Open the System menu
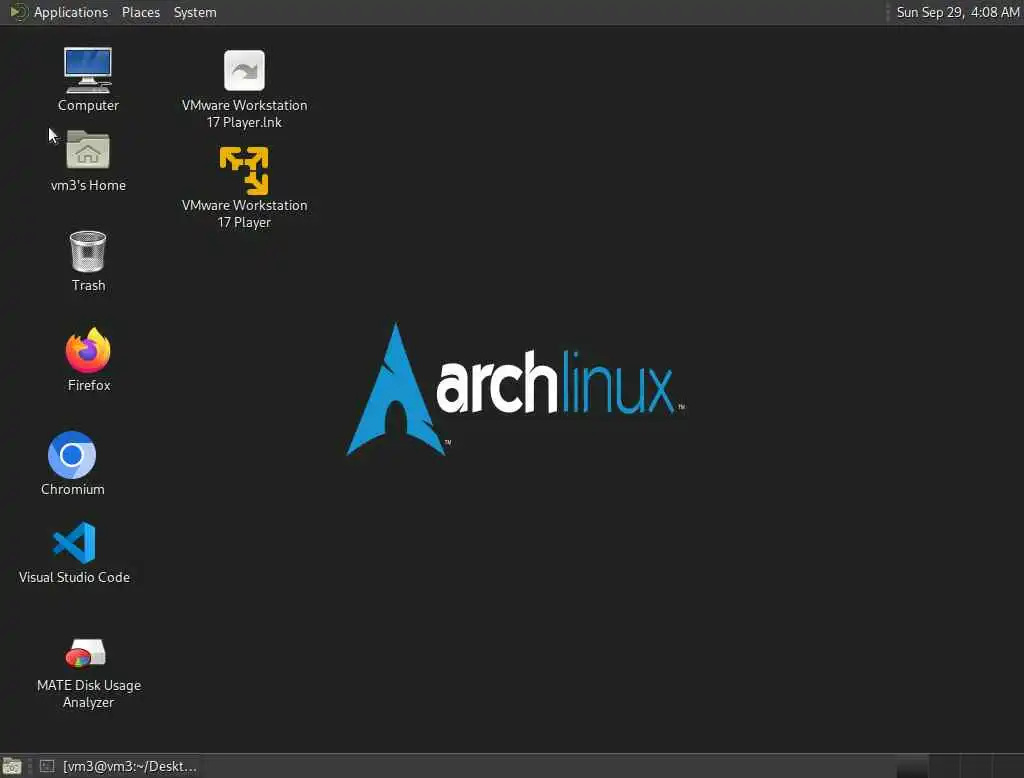The width and height of the screenshot is (1024, 778). click(195, 12)
